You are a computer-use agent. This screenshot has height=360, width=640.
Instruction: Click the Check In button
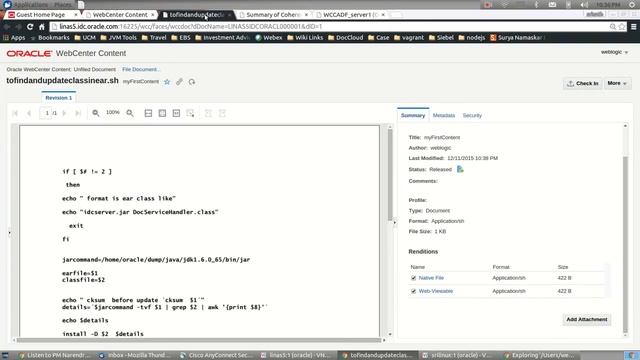(x=582, y=83)
